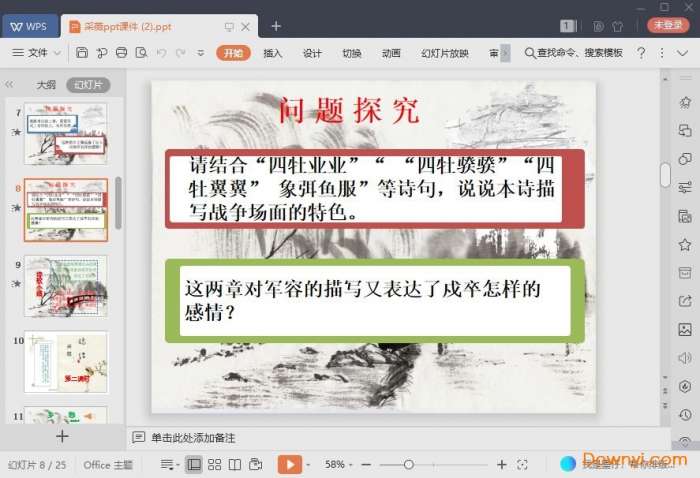Select slide 9 thumbnail
The image size is (700, 478).
[66, 286]
